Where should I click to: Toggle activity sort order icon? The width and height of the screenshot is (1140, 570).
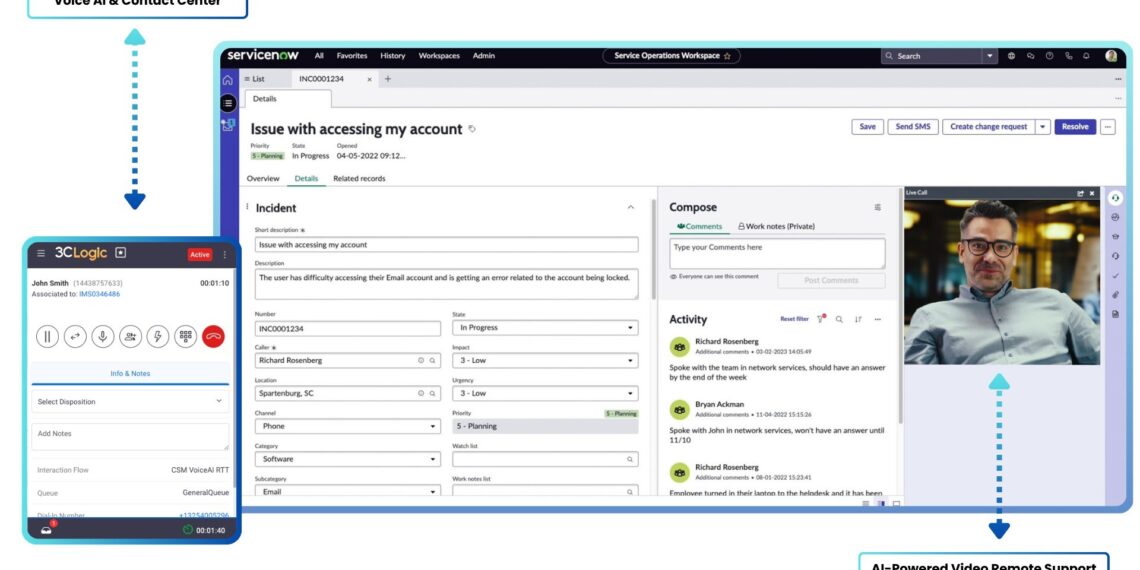pyautogui.click(x=858, y=319)
